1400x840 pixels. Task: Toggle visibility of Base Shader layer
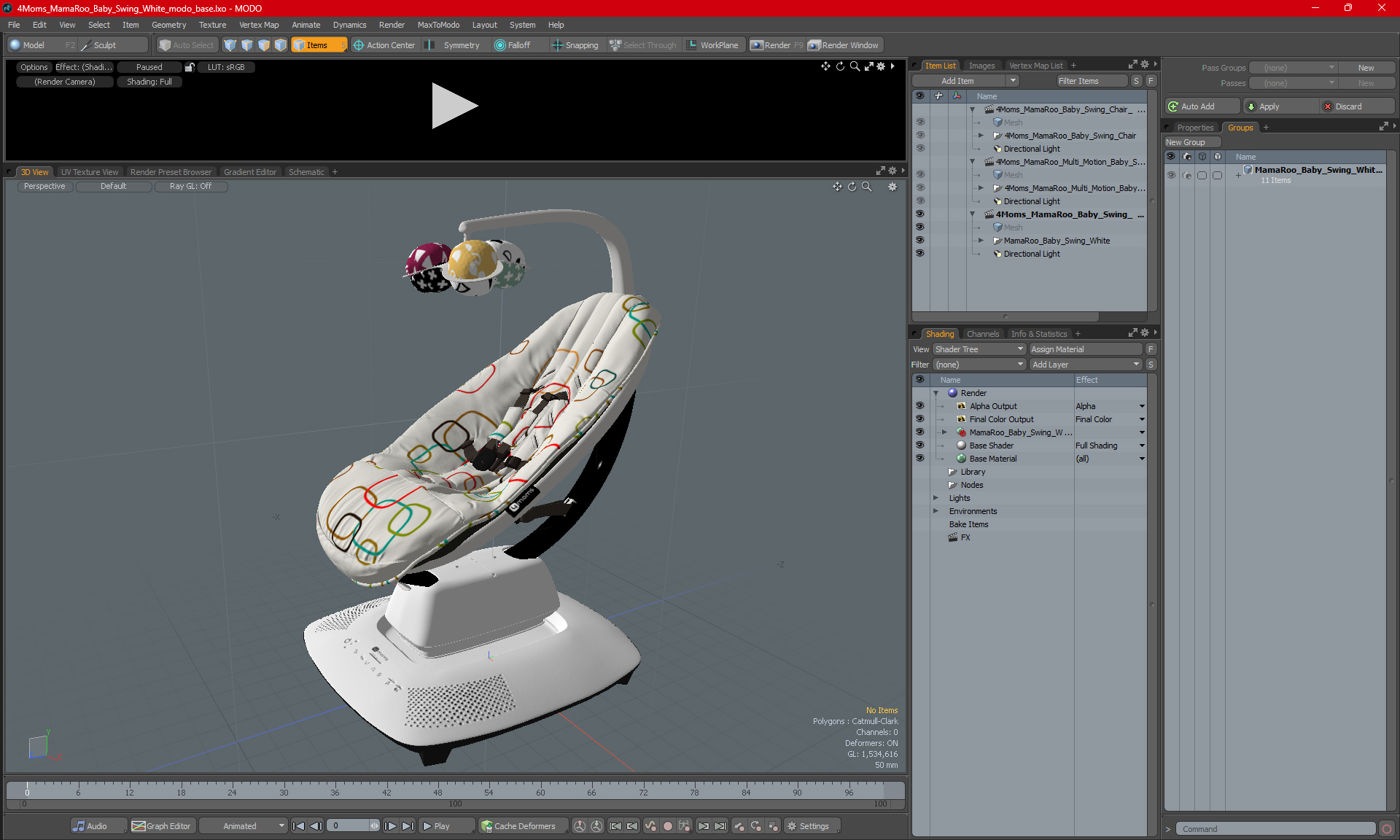point(920,446)
